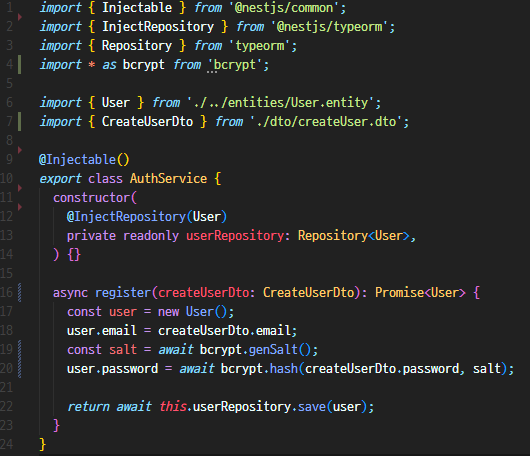The width and height of the screenshot is (530, 456).
Task: Click line number 5 in the gutter
Action: click(x=9, y=83)
